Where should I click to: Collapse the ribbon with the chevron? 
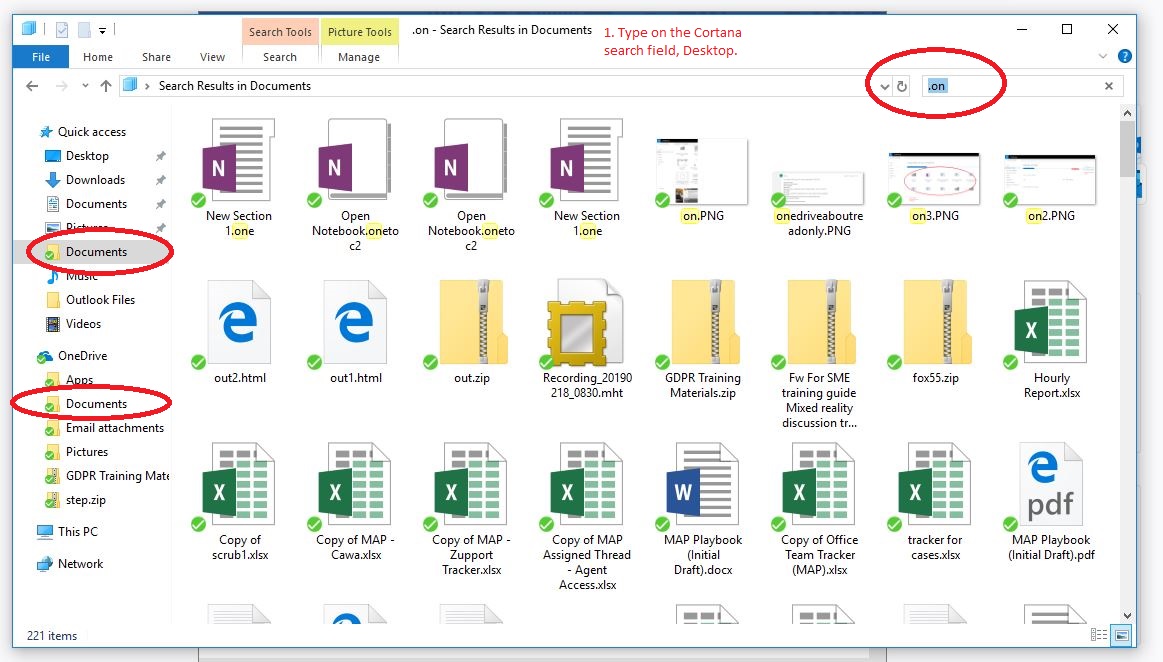click(x=1103, y=56)
